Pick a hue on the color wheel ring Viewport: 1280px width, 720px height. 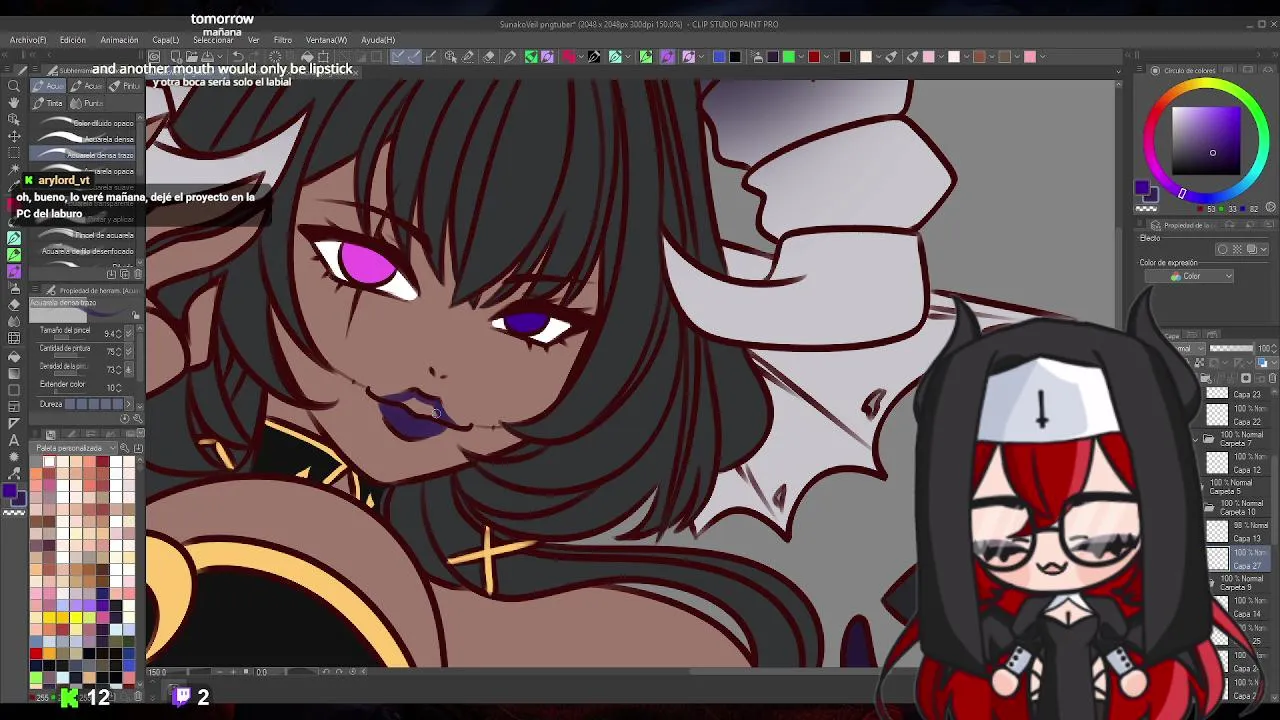pos(1206,83)
